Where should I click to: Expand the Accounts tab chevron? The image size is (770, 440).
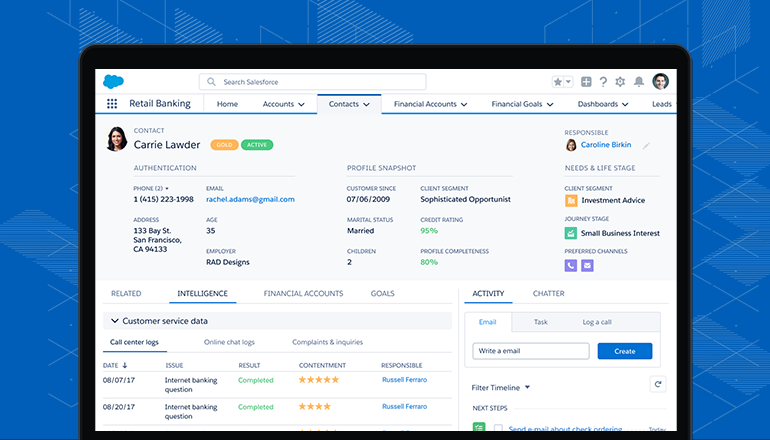(301, 105)
